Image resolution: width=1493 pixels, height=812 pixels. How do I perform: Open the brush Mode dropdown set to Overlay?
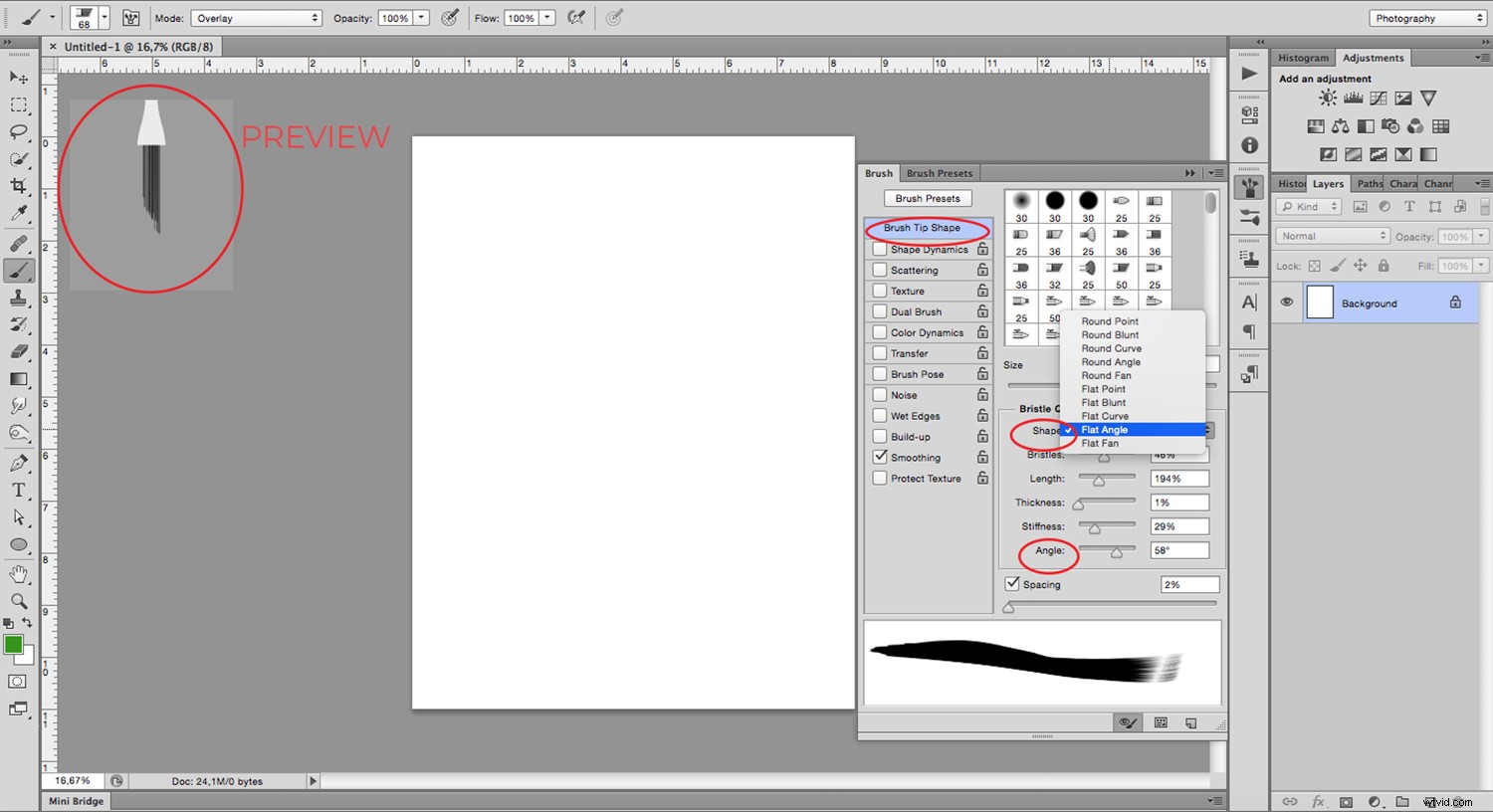(256, 17)
